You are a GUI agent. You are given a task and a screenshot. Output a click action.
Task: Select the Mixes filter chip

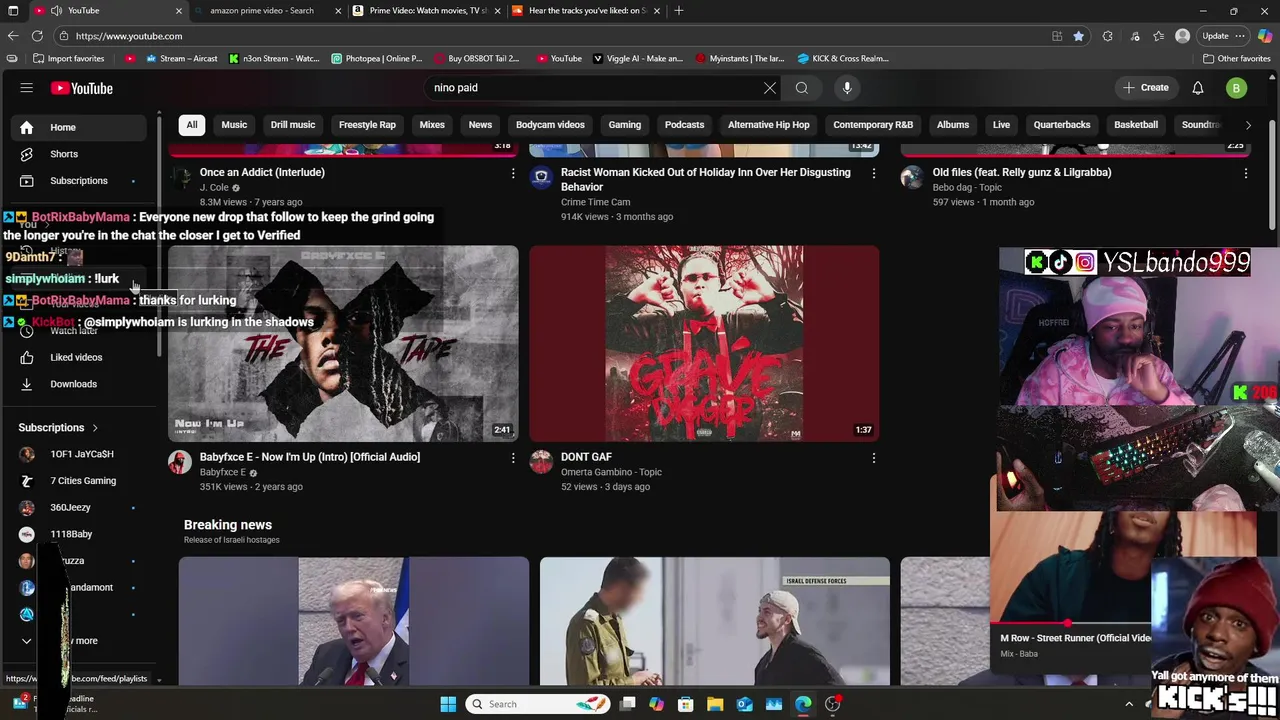(x=432, y=125)
